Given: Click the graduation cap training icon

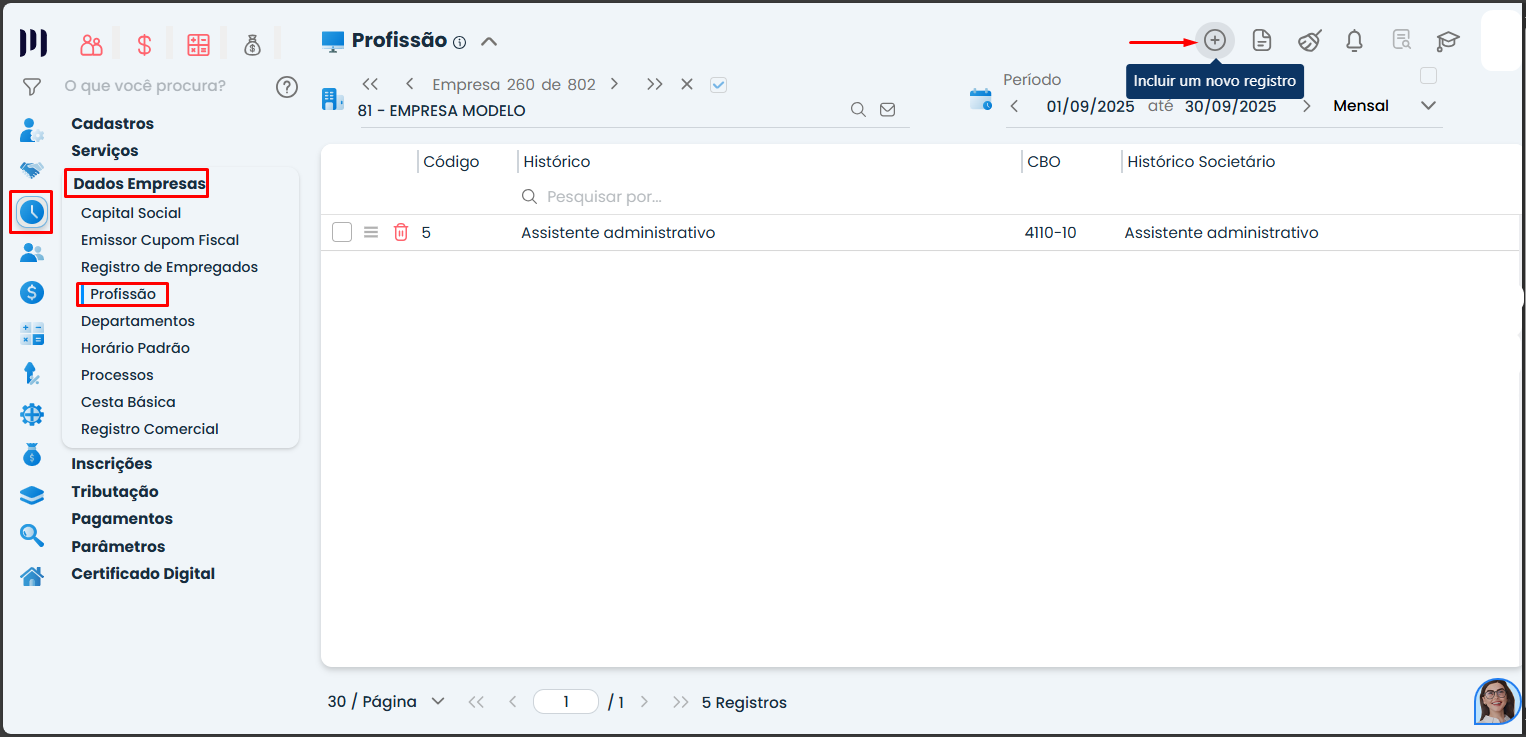Looking at the screenshot, I should click(x=1448, y=41).
